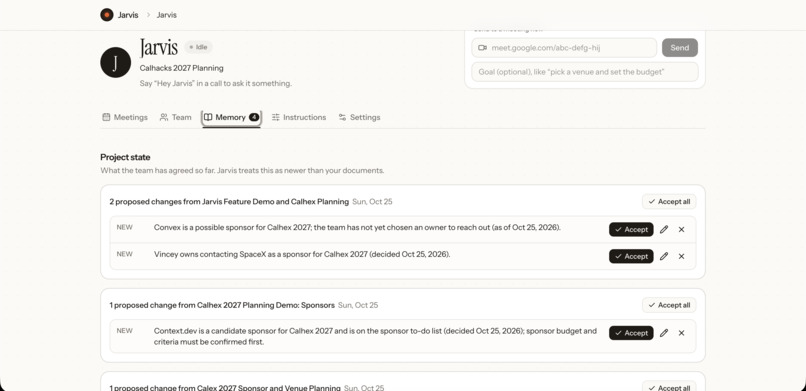Screen dimensions: 806x391
Task: Open the Instructions tab
Action: coord(299,117)
